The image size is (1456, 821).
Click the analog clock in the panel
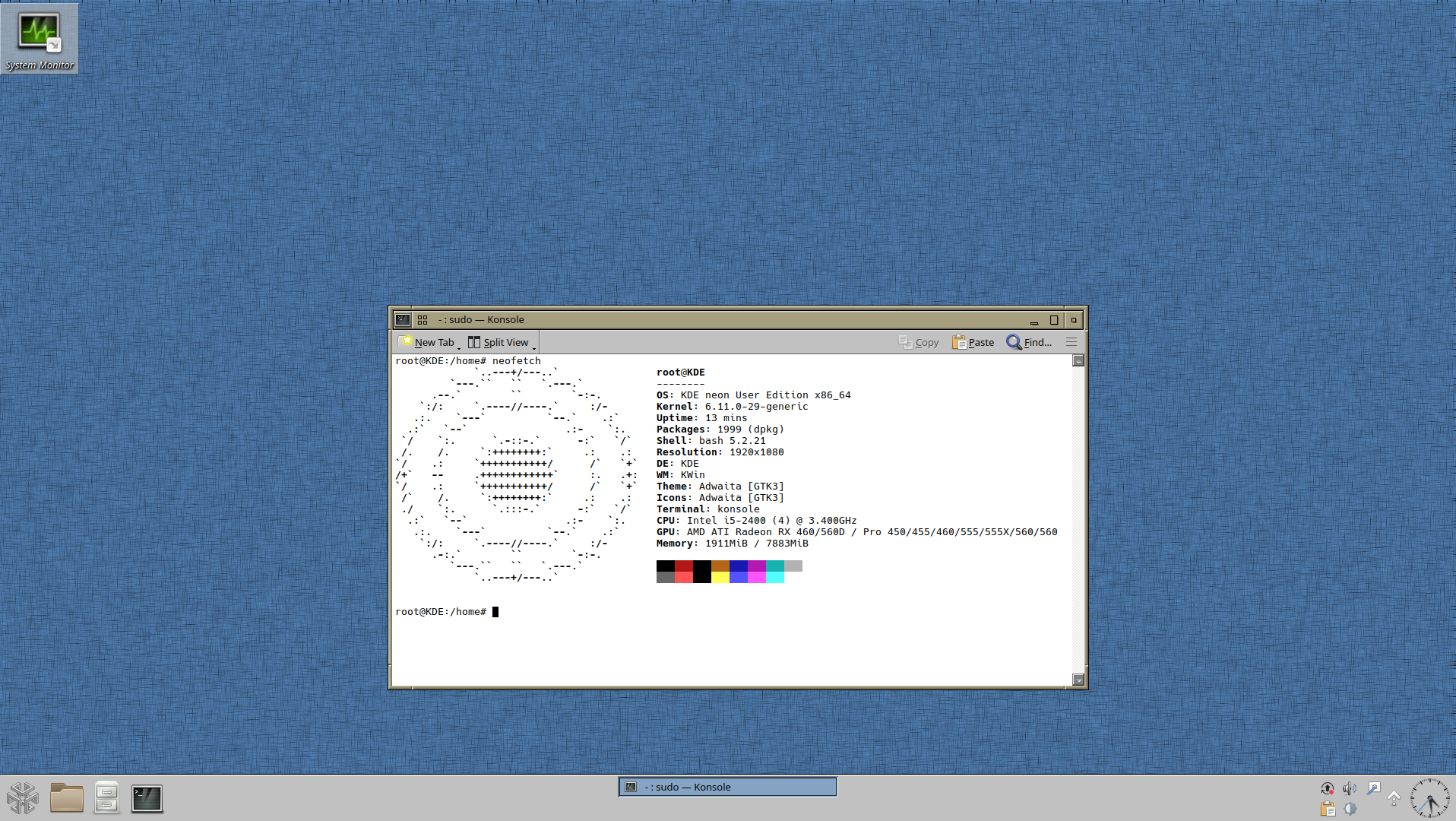(1430, 798)
